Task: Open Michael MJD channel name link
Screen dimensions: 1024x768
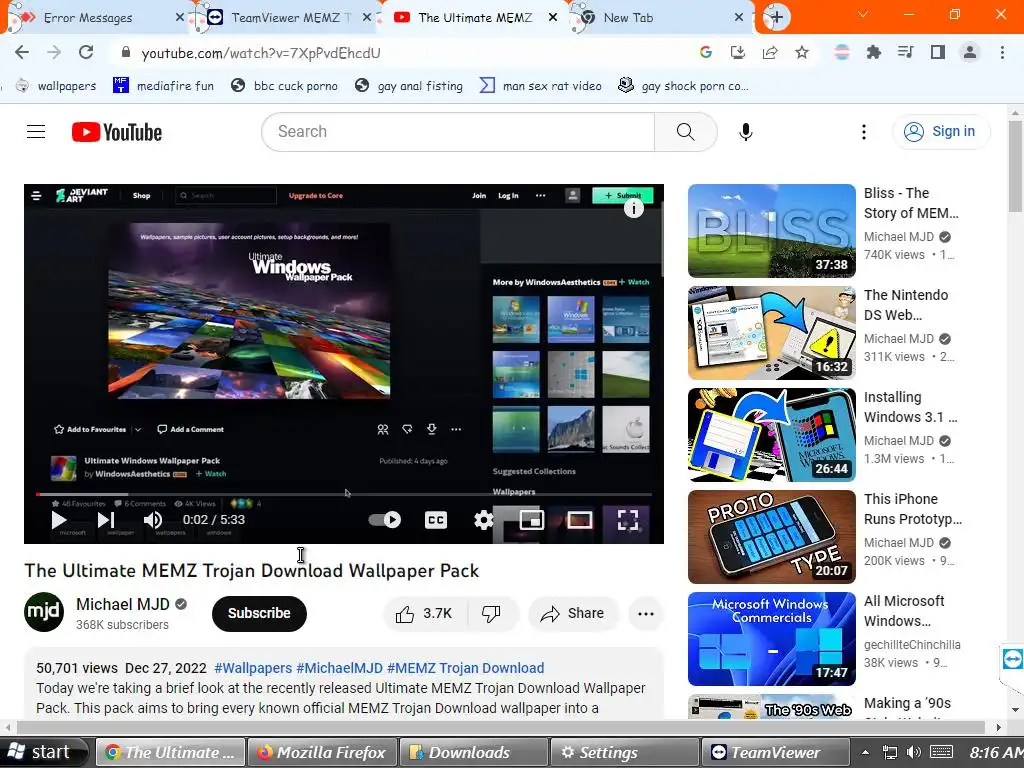Action: 123,605
